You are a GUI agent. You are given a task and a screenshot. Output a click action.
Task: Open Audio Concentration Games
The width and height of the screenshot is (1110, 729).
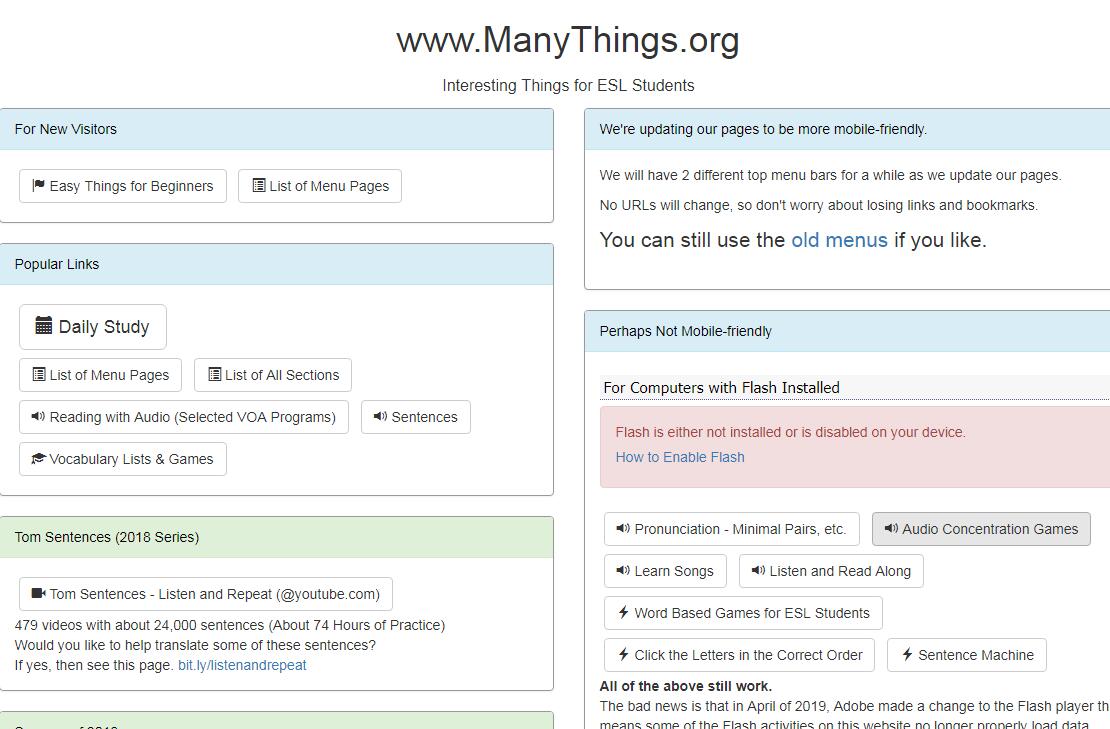pyautogui.click(x=980, y=529)
